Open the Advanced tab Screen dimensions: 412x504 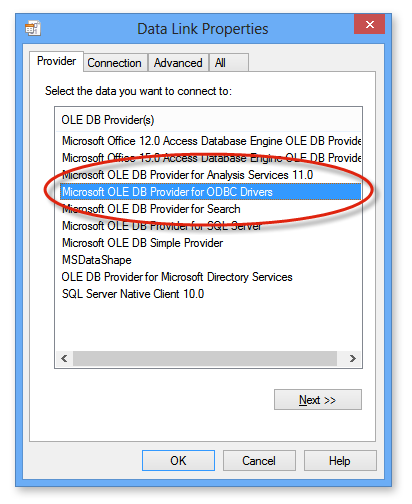click(x=178, y=63)
